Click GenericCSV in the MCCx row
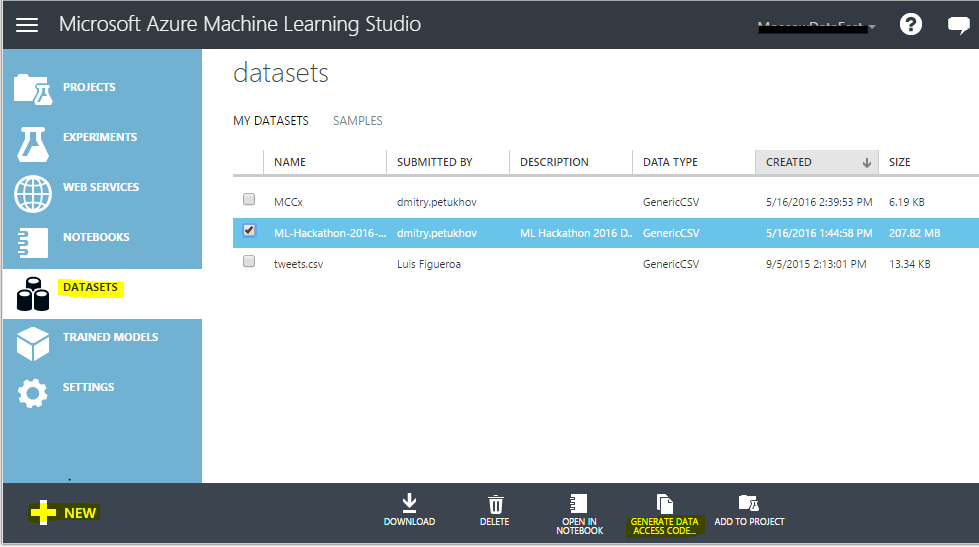 [671, 202]
